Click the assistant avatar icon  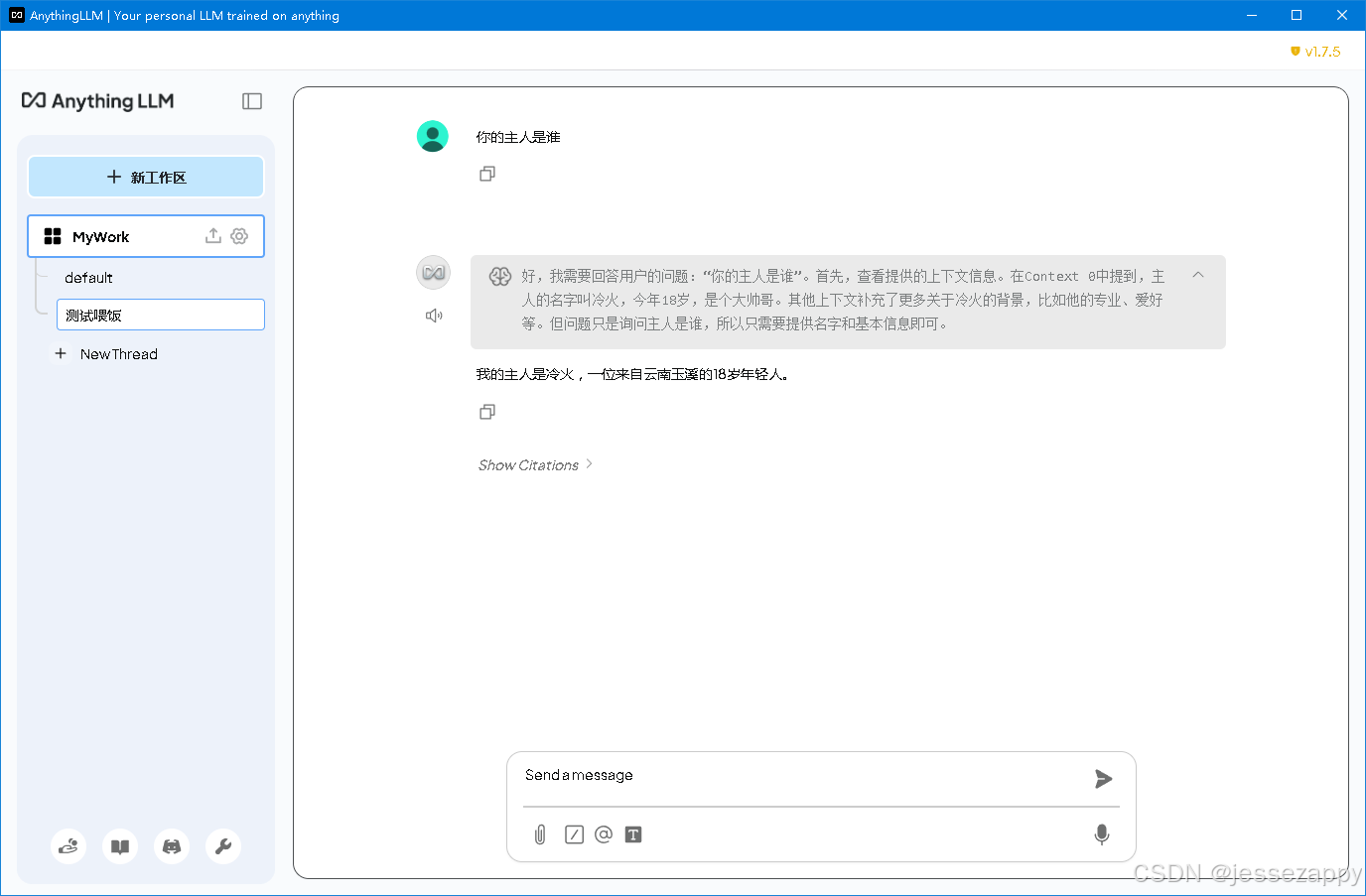click(x=434, y=273)
